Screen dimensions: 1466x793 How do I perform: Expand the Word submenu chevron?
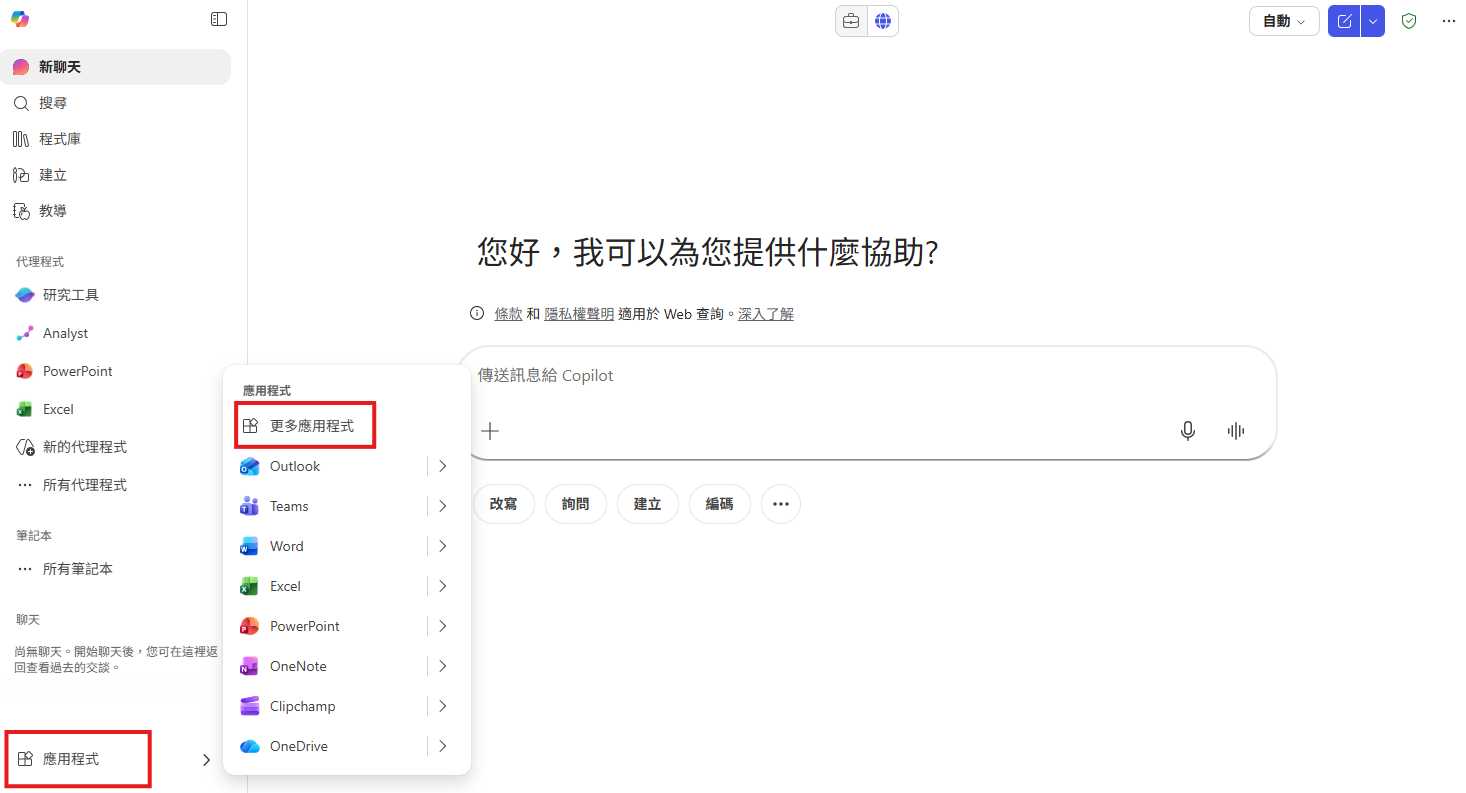point(442,546)
